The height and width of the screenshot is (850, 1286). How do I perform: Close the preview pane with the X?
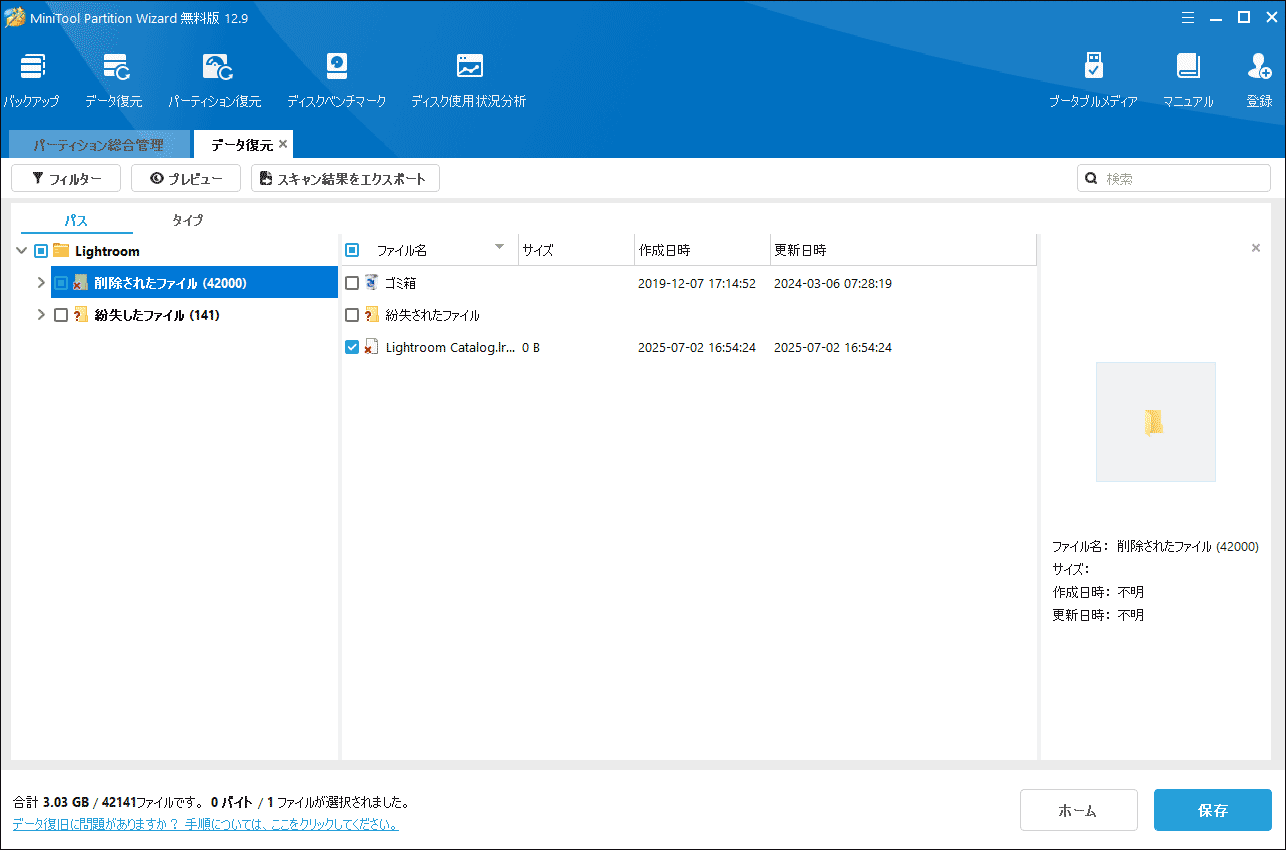click(1256, 248)
